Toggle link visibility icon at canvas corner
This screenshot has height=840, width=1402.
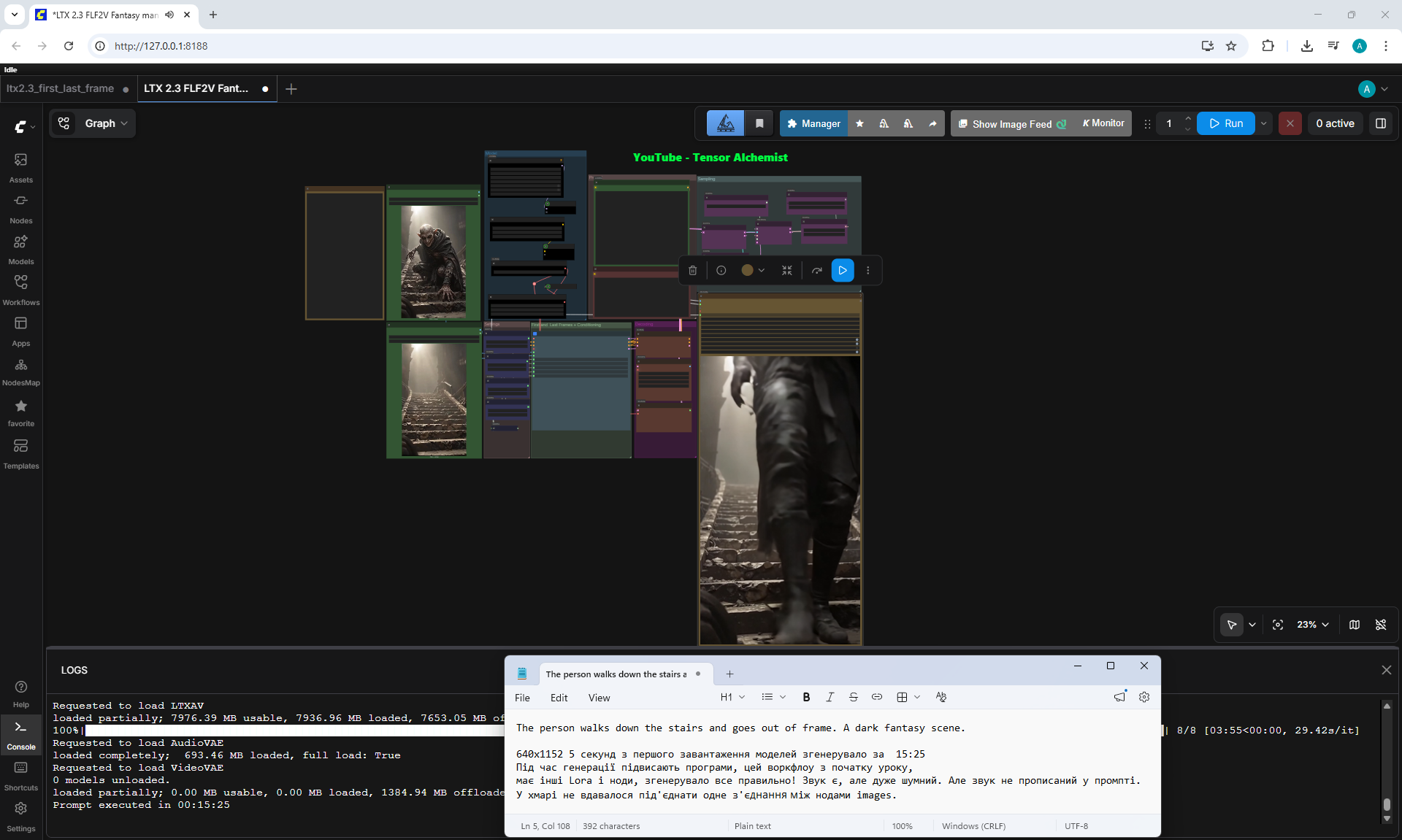tap(1380, 625)
